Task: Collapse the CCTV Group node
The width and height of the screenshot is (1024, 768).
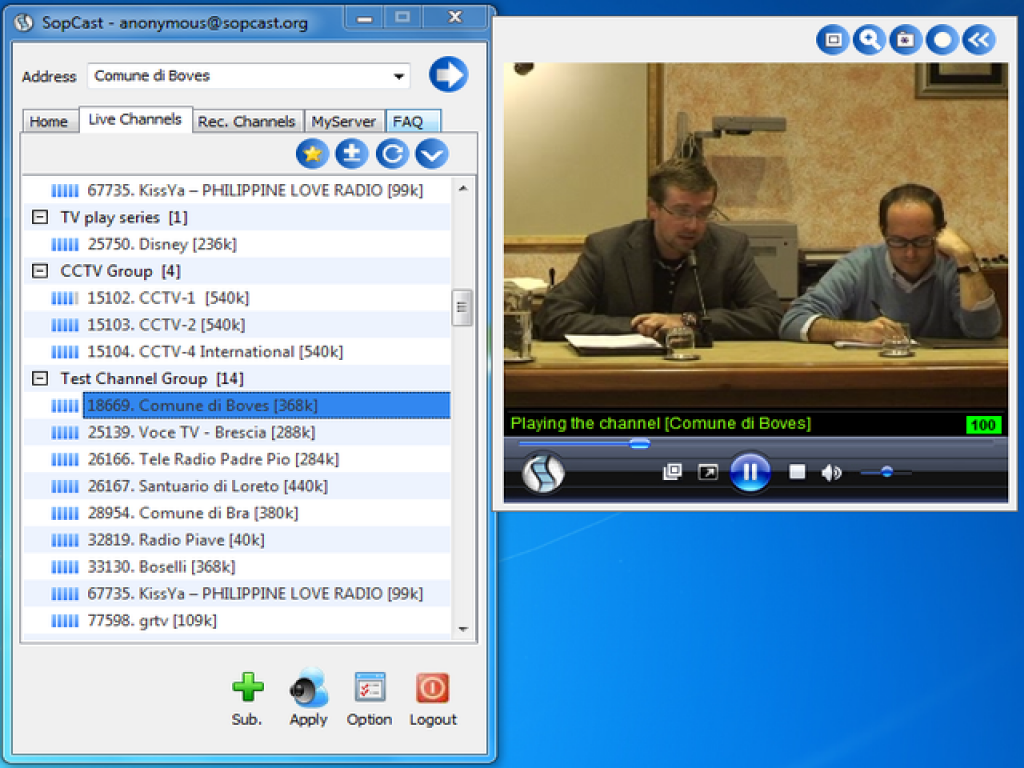Action: 40,270
